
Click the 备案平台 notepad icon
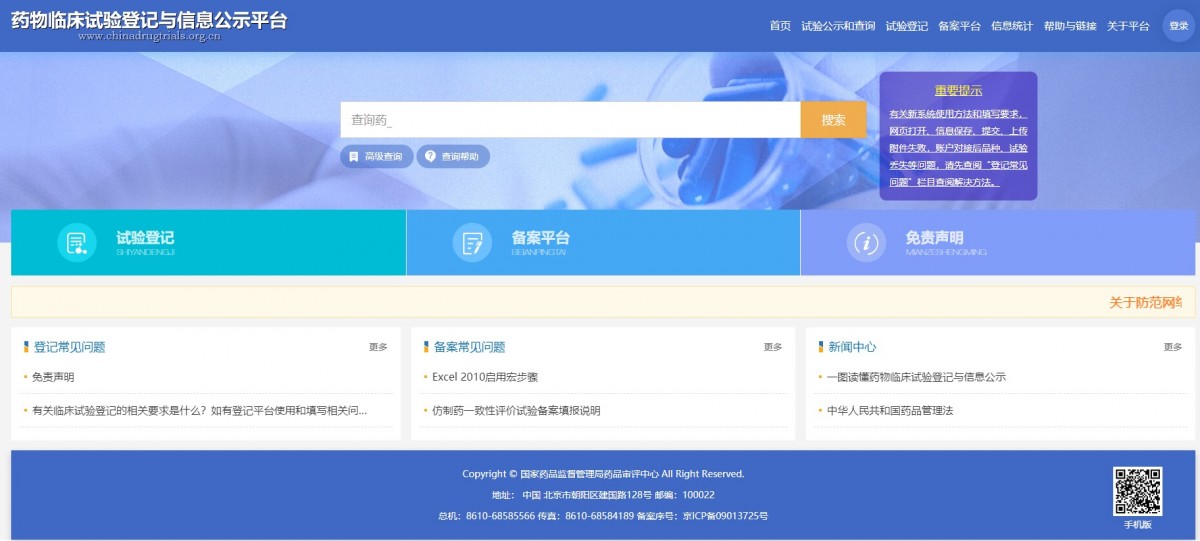tap(472, 243)
